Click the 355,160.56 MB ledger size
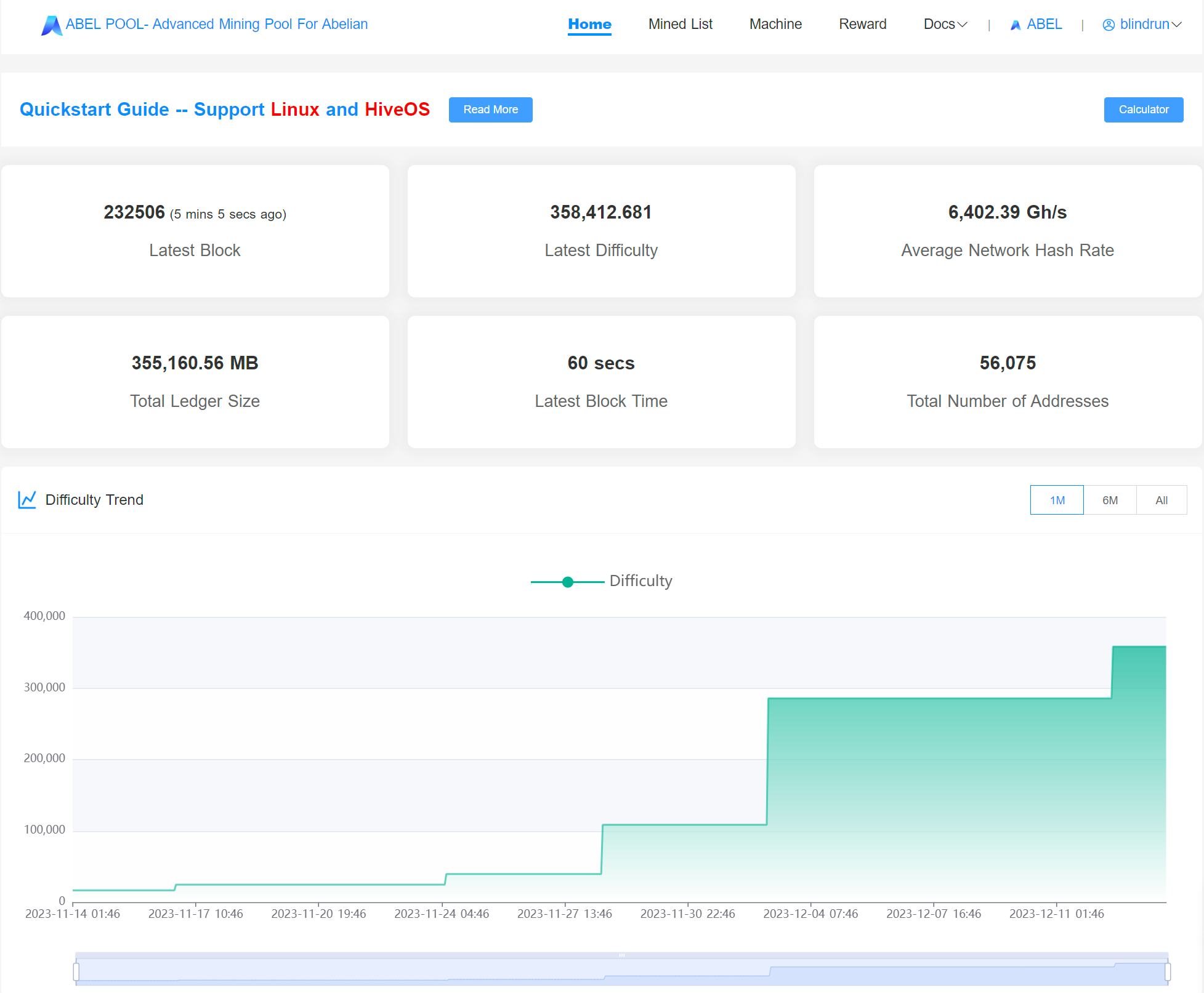Viewport: 1204px width, 993px height. pos(195,363)
